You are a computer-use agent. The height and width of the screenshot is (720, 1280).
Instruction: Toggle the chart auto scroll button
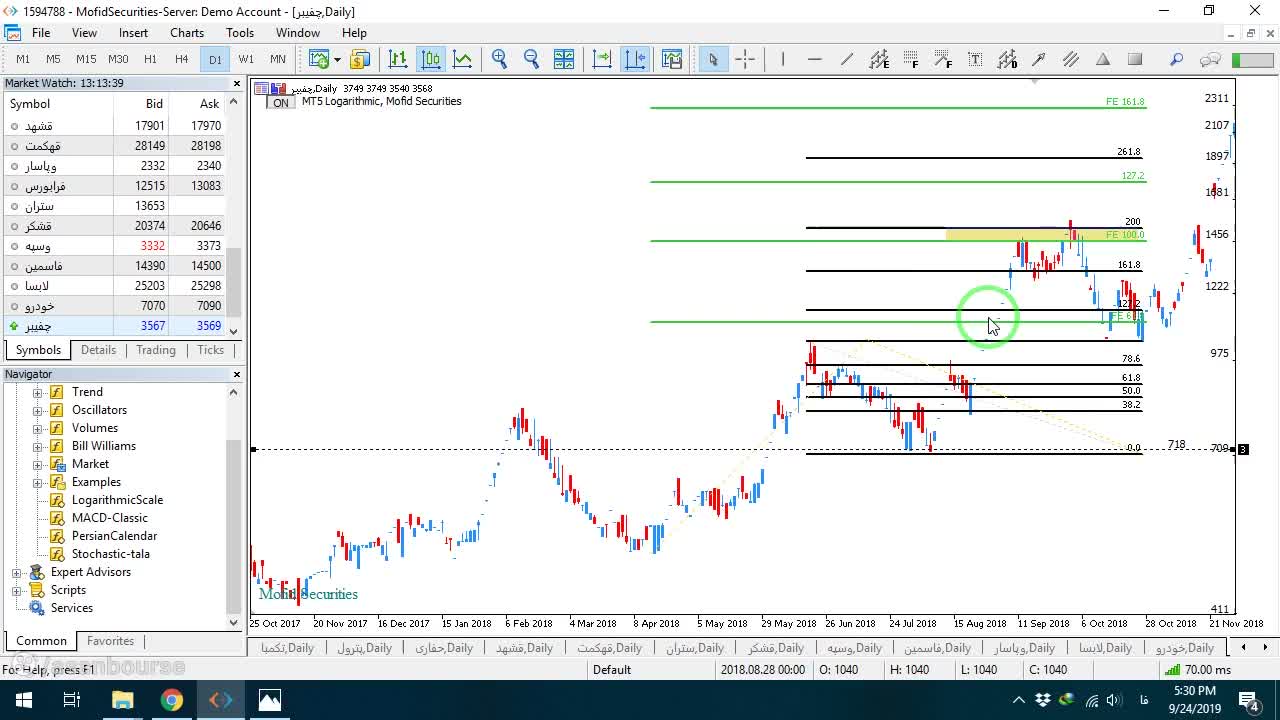click(x=602, y=59)
